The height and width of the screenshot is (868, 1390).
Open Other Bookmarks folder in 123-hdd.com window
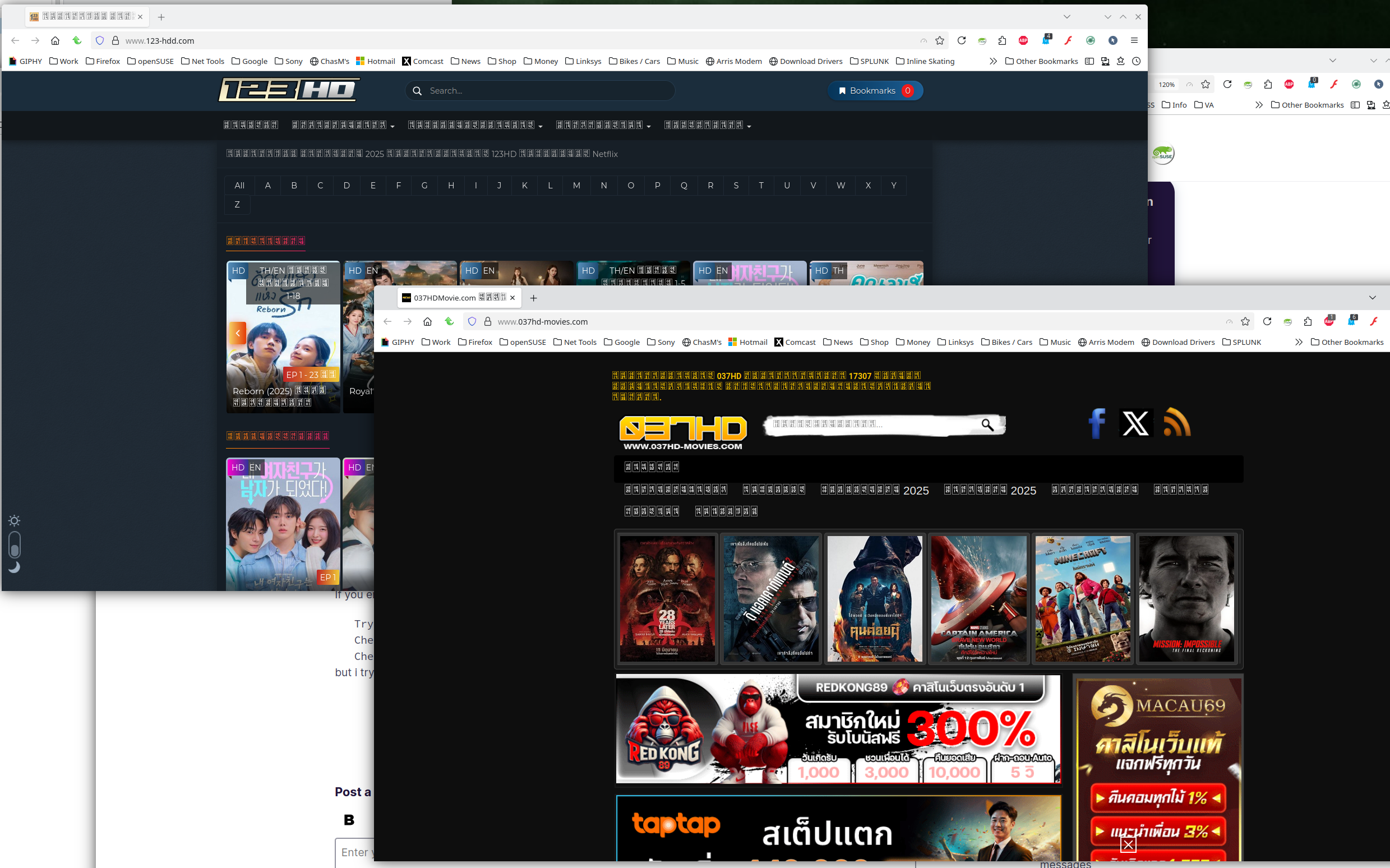[1041, 62]
